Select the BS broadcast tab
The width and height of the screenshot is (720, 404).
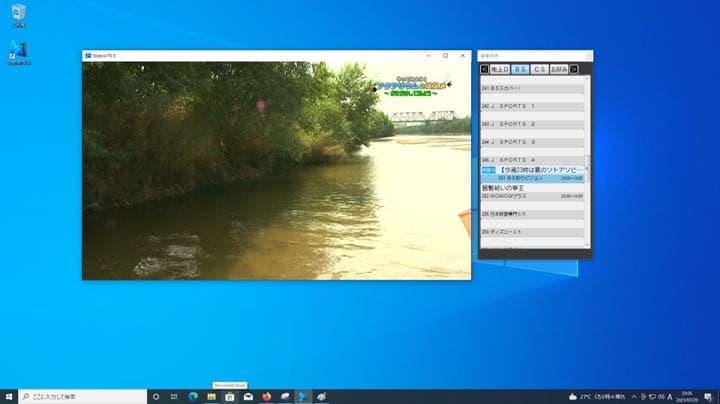pyautogui.click(x=520, y=69)
